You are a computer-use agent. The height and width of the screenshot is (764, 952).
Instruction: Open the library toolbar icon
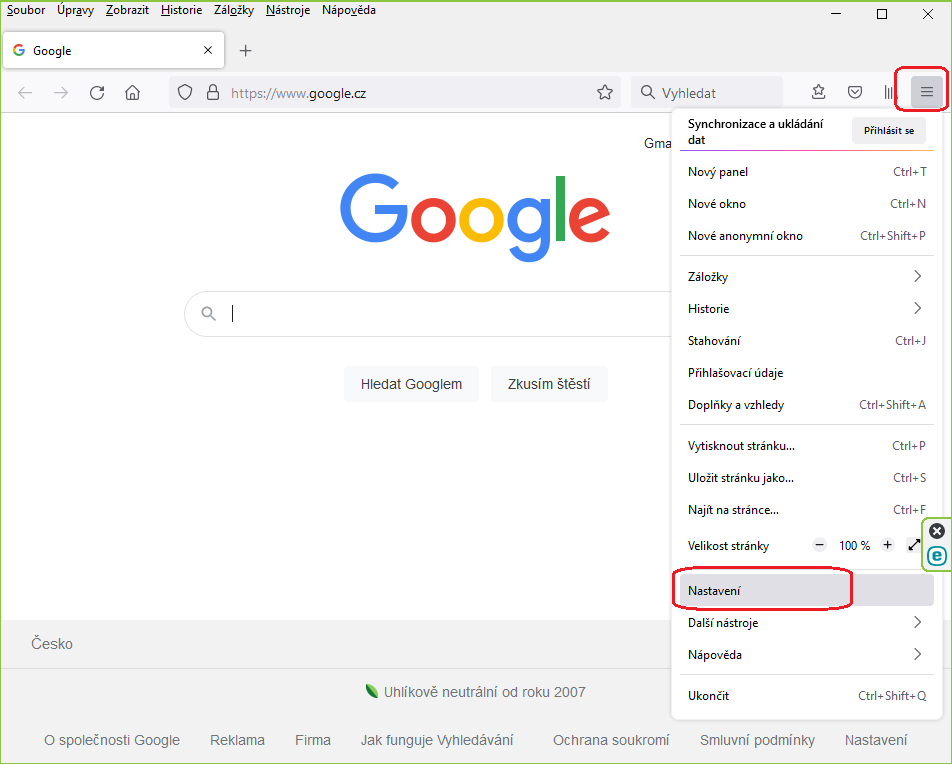click(890, 92)
